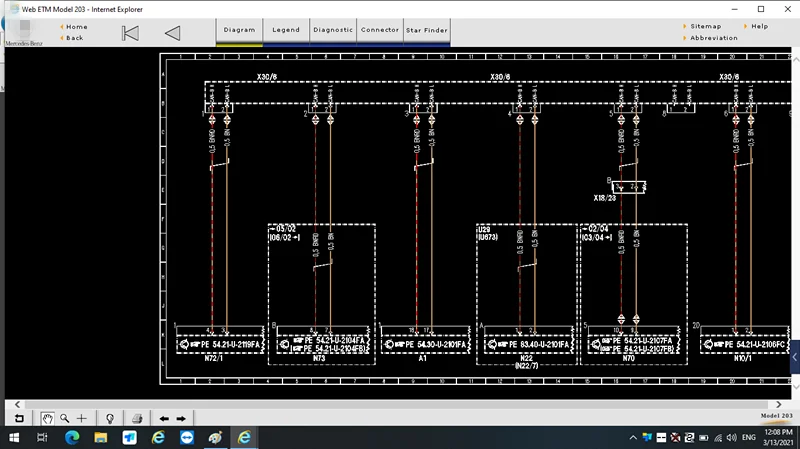
Task: Expand the side panel chevron at right edge
Action: click(794, 358)
